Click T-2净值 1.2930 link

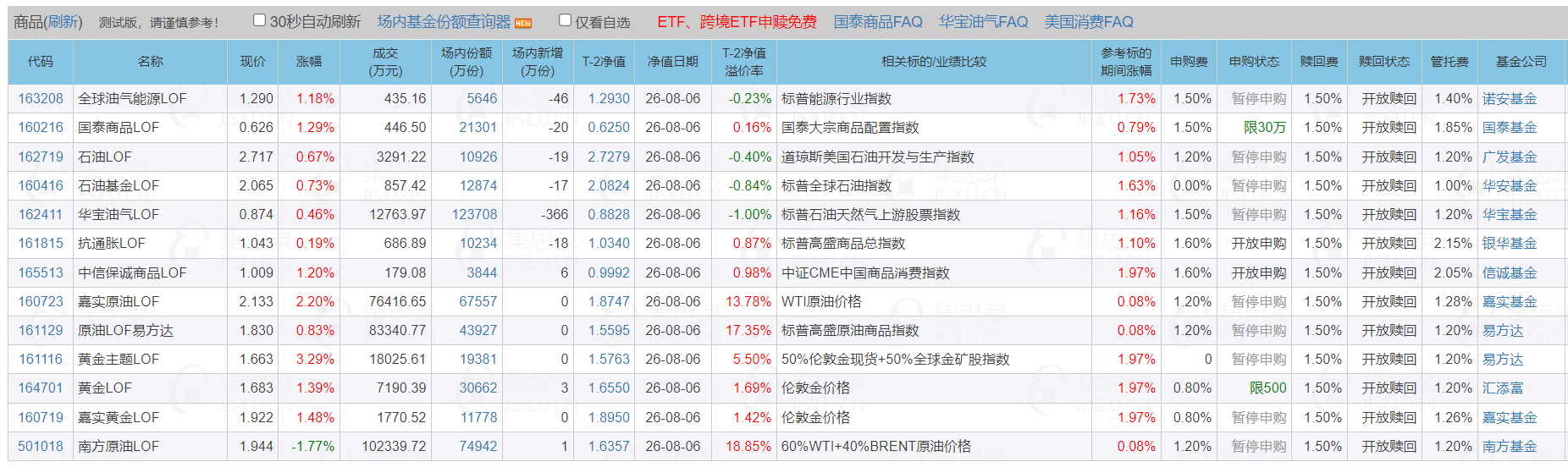[609, 98]
